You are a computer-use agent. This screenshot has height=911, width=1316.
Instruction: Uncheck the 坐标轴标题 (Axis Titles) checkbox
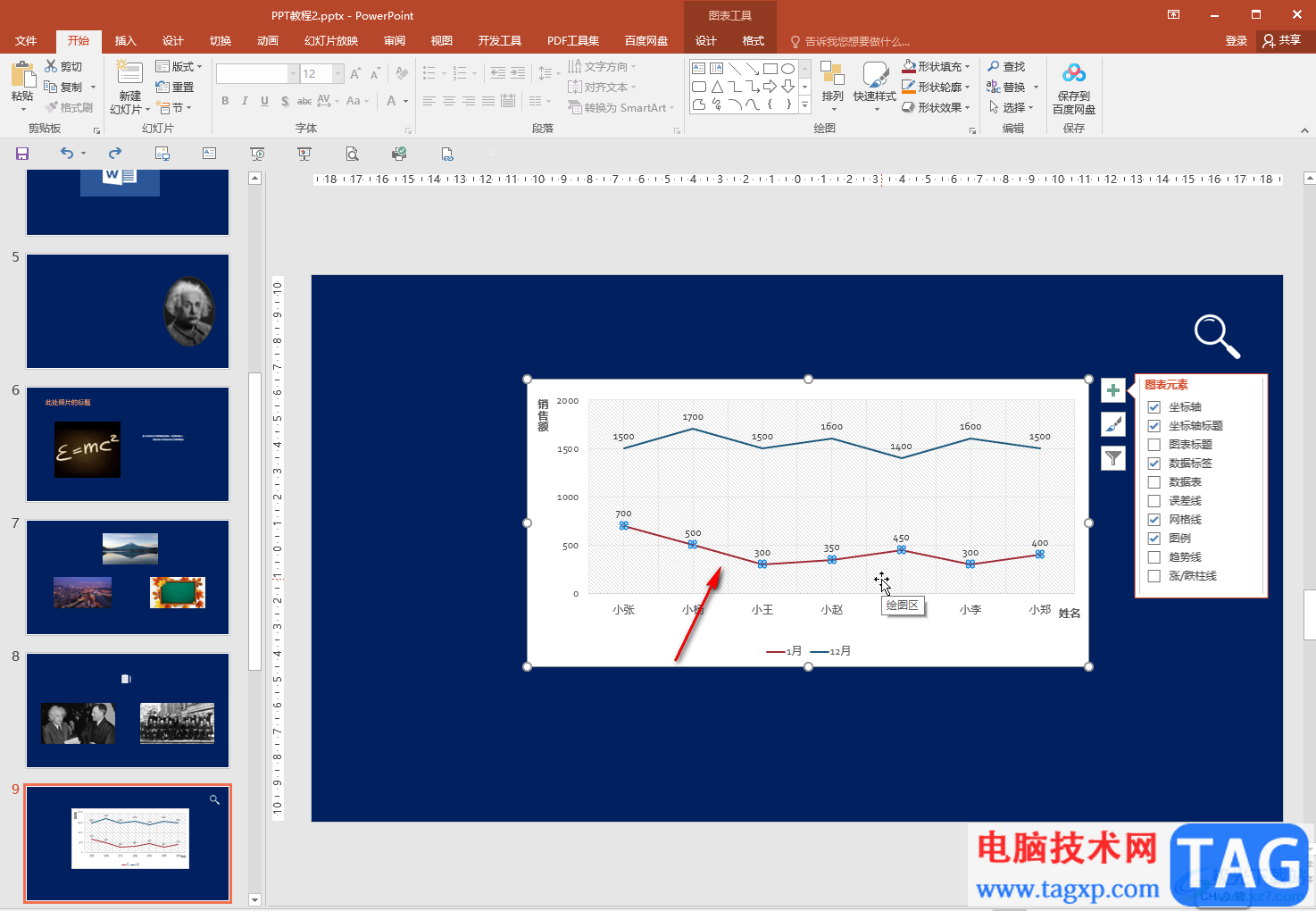pyautogui.click(x=1154, y=425)
